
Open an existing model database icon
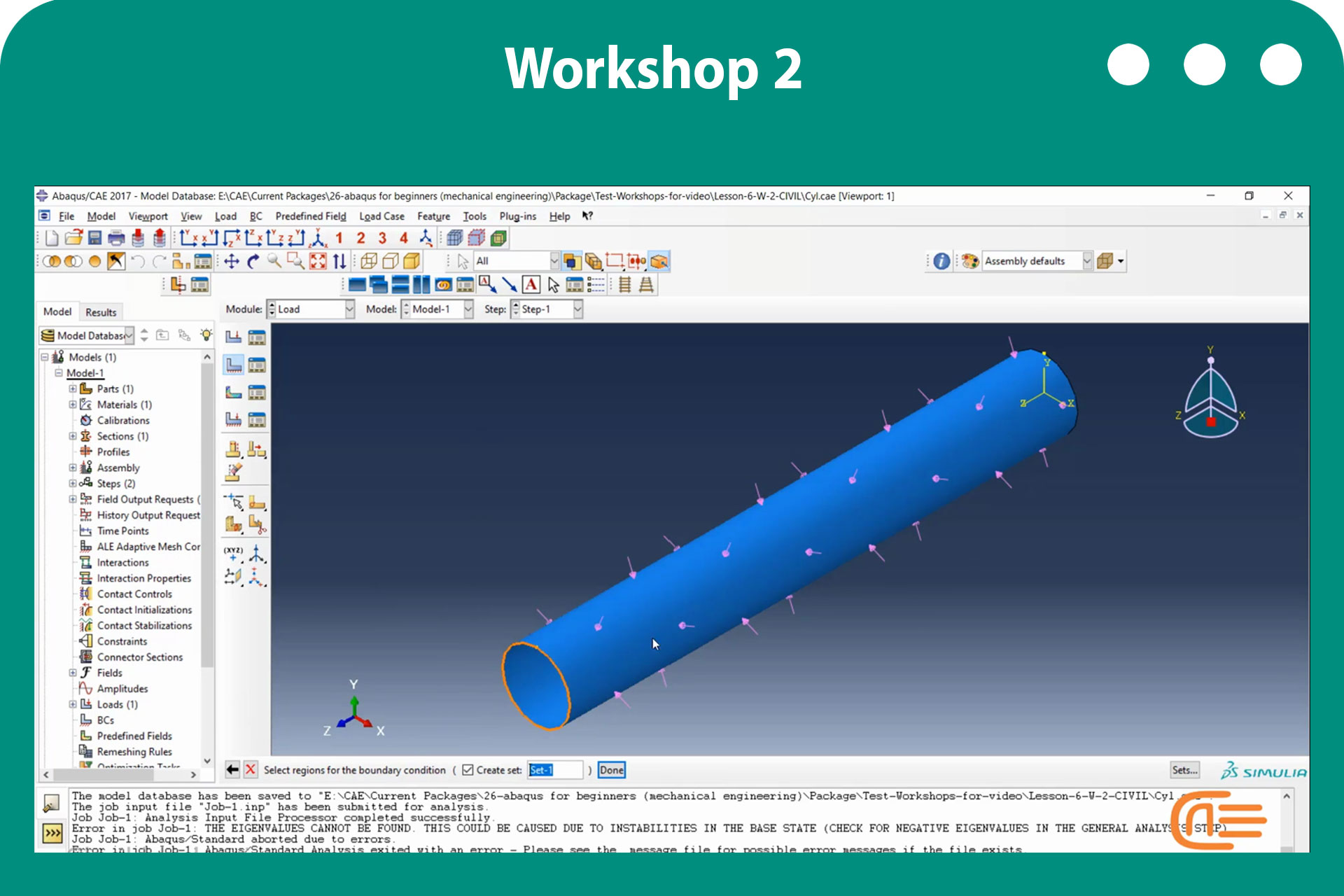(x=73, y=238)
